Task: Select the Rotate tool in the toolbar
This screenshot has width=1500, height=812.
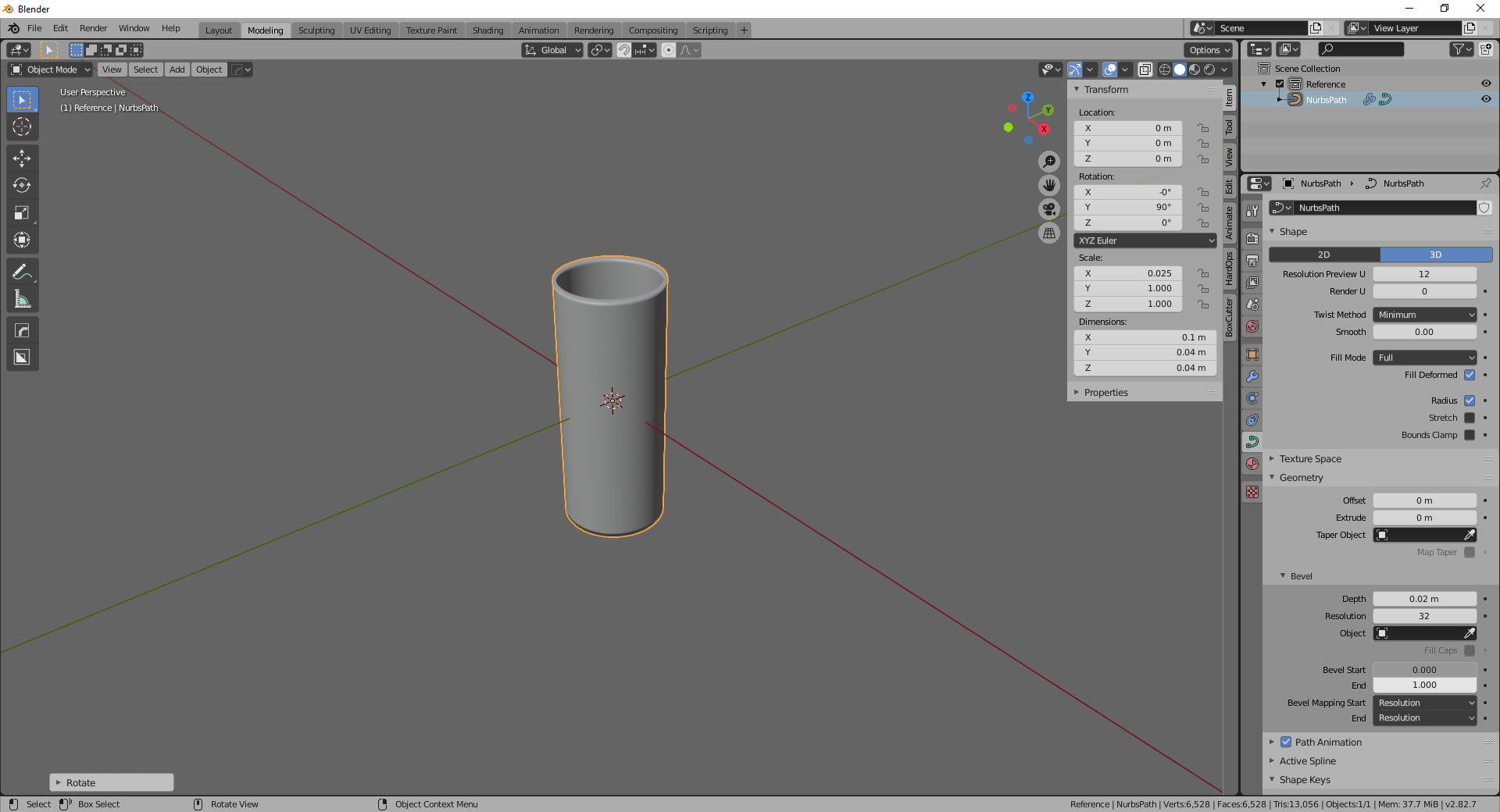Action: point(22,186)
